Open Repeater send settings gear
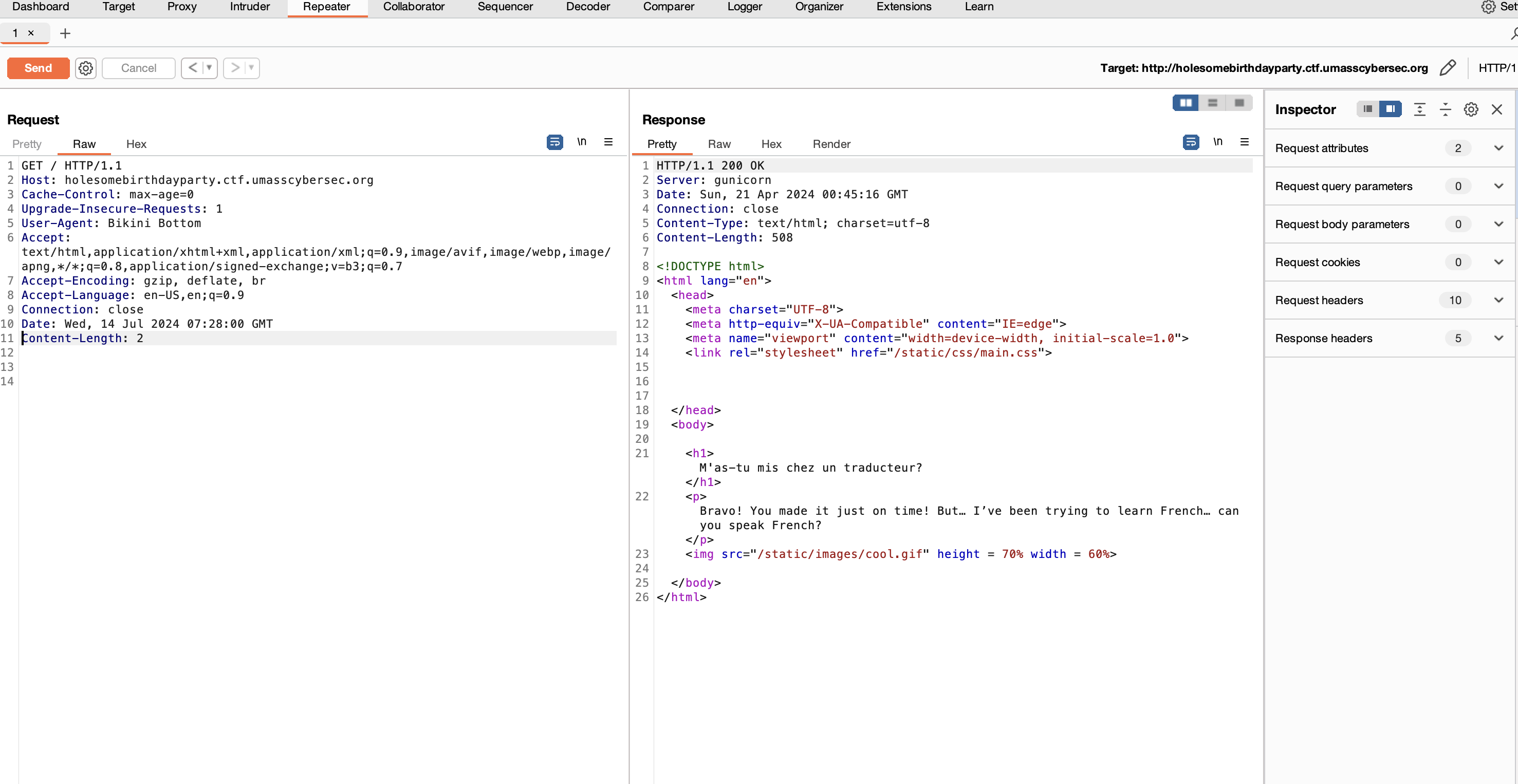The width and height of the screenshot is (1518, 784). point(86,68)
